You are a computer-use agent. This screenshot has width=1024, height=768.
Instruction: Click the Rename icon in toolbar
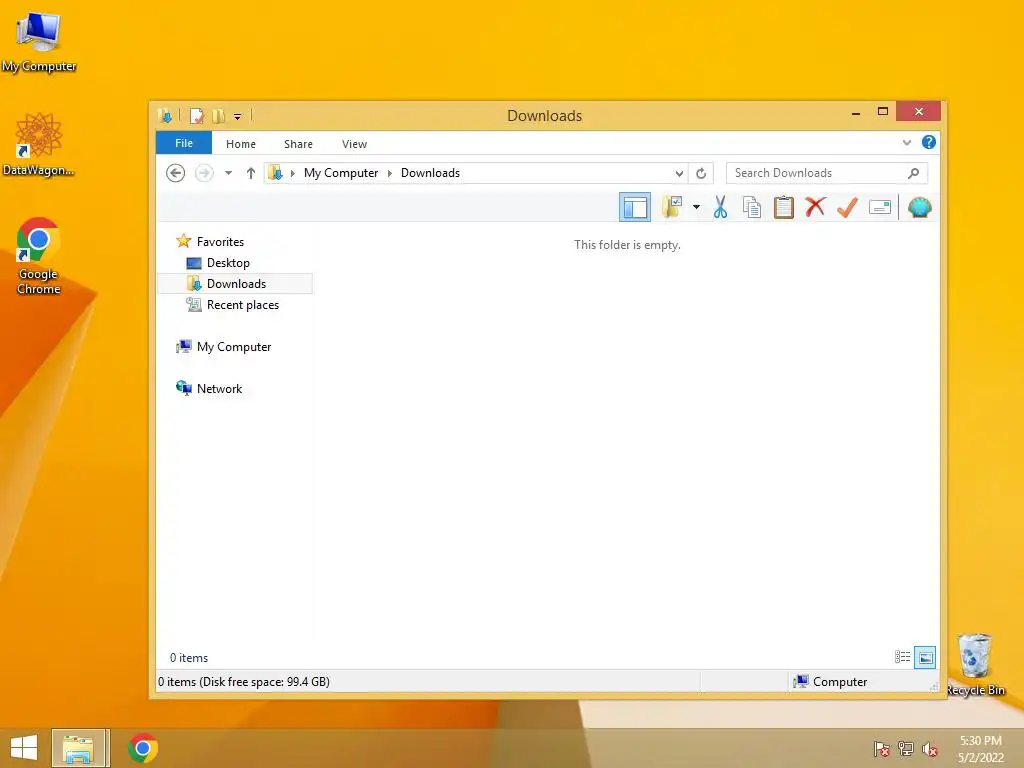[x=880, y=208]
